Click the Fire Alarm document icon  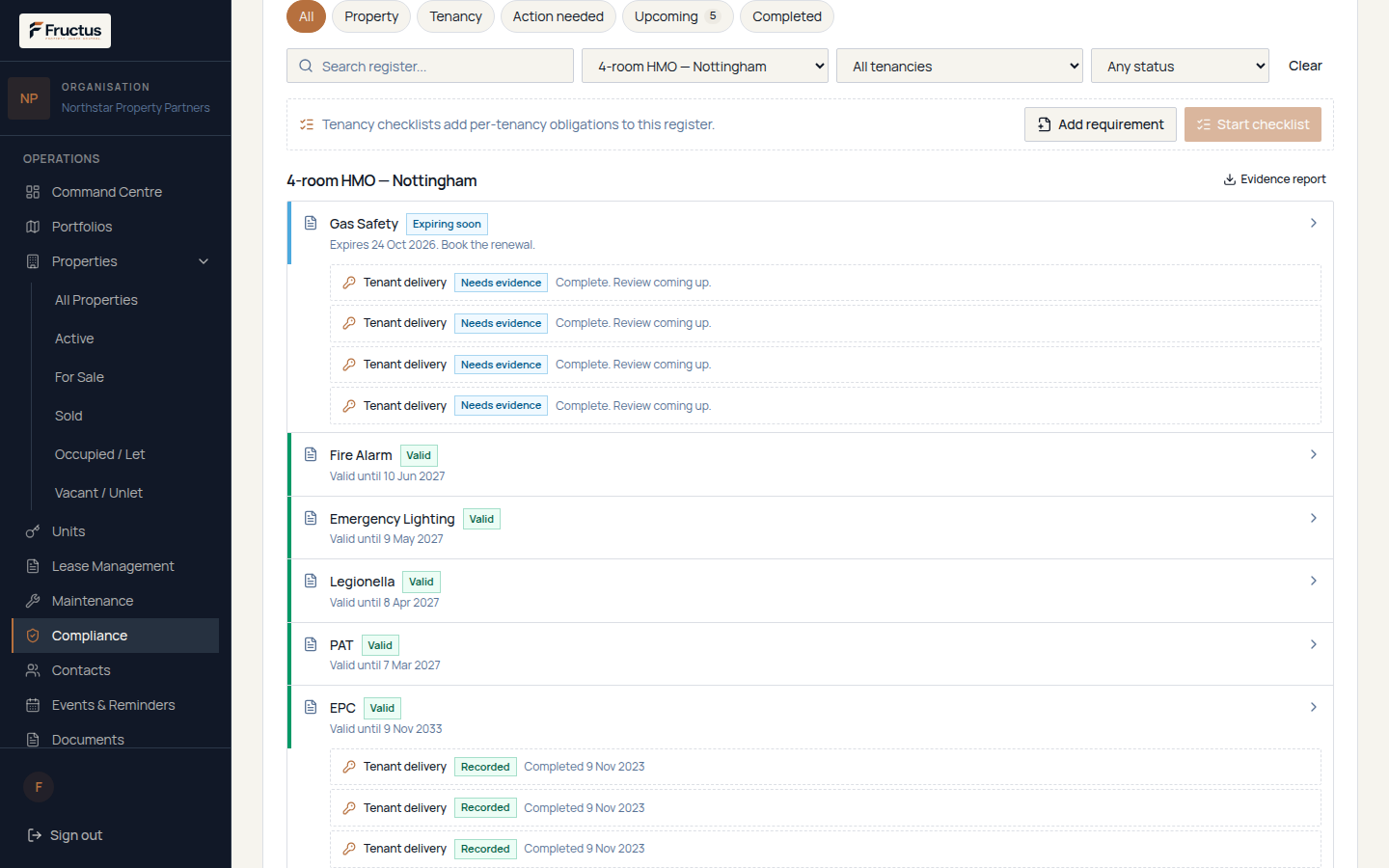tap(311, 454)
